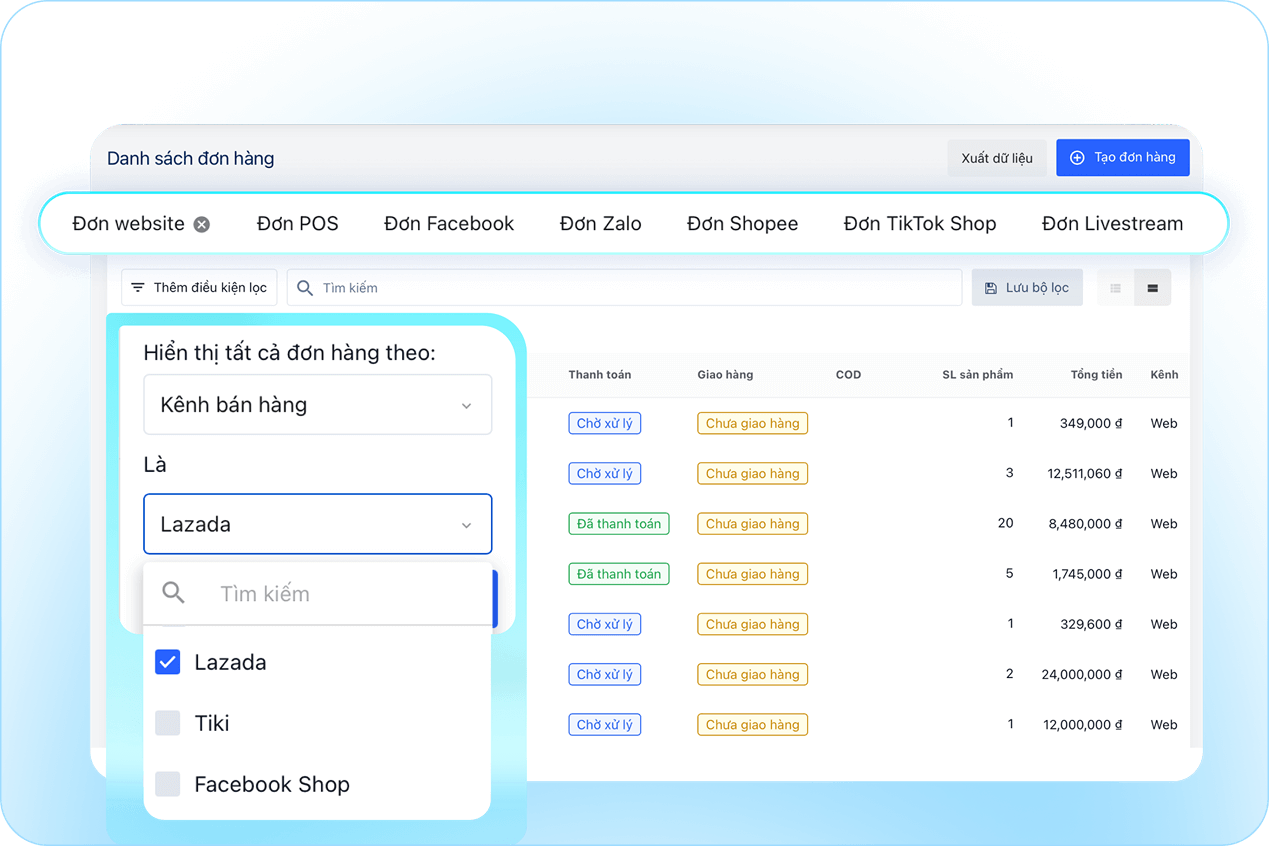1269x846 pixels.
Task: Click the plus icon on Tạo đơn hàng
Action: pos(1078,157)
